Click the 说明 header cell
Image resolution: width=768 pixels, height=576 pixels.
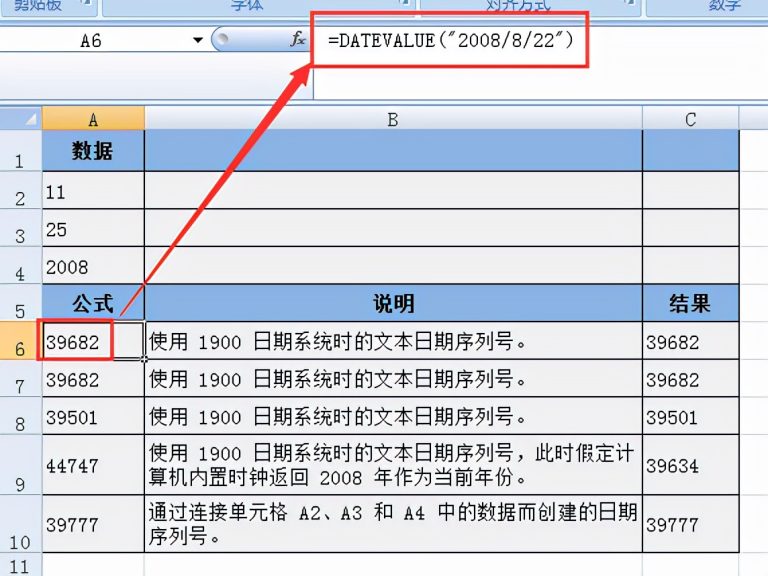point(393,303)
